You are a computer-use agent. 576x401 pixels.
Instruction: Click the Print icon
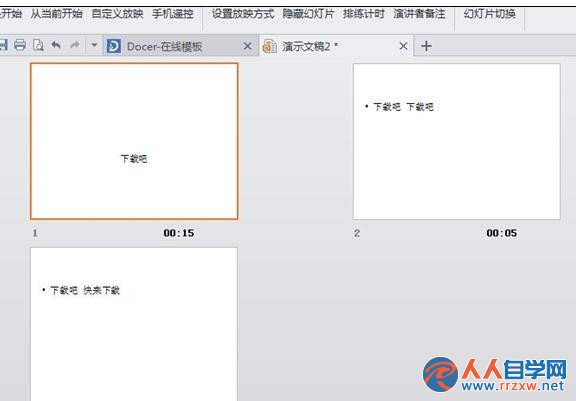click(x=20, y=45)
